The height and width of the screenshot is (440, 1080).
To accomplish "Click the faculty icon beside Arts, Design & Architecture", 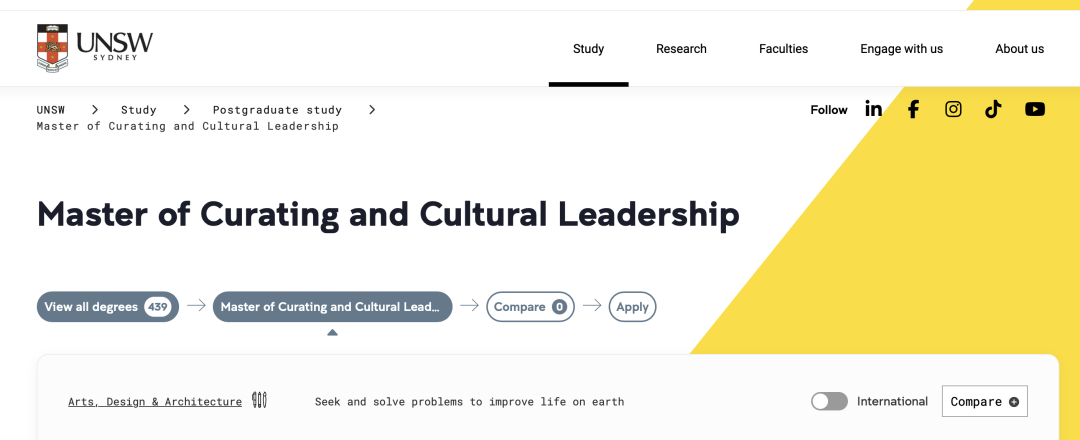I will pos(260,401).
